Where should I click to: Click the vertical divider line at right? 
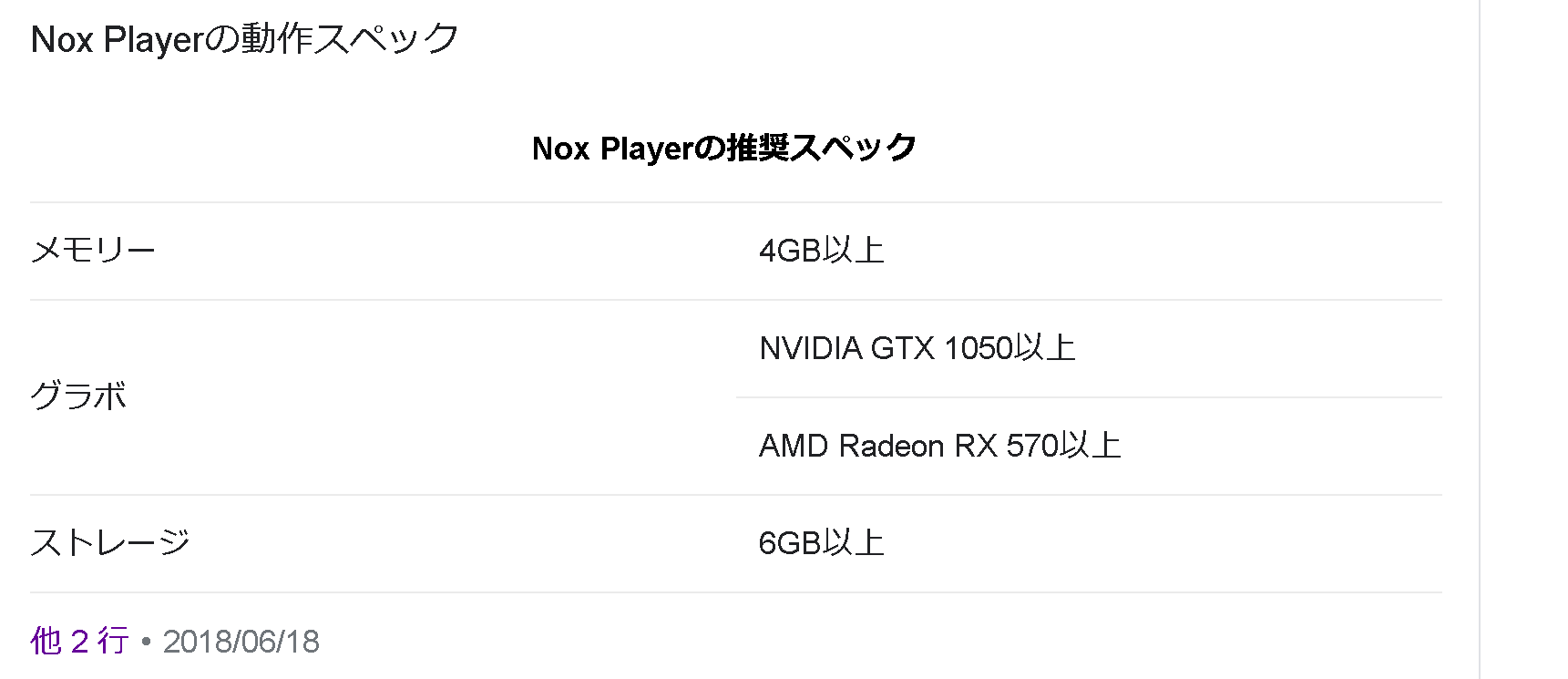point(1480,339)
